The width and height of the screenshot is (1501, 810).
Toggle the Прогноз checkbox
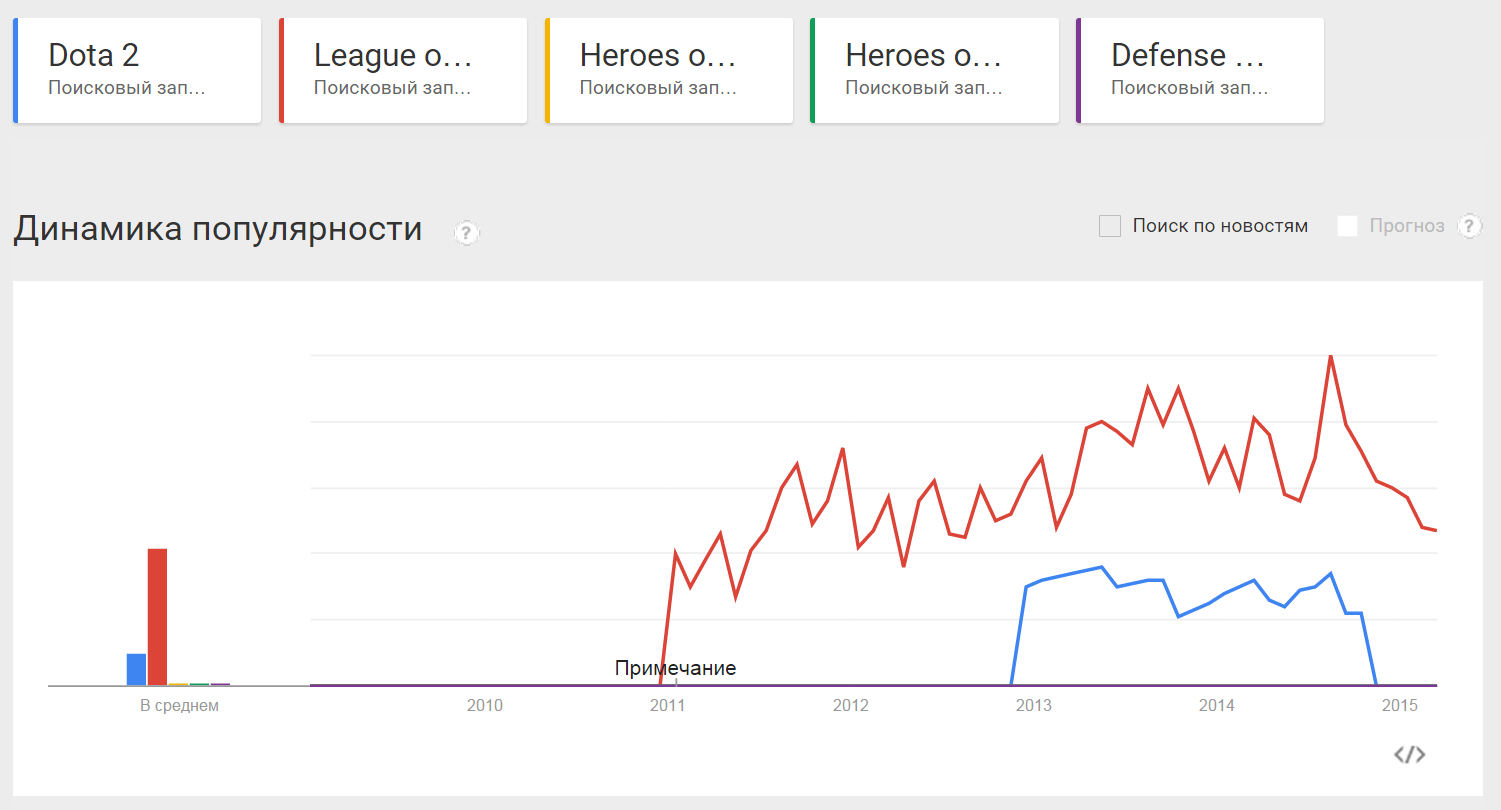click(x=1348, y=226)
